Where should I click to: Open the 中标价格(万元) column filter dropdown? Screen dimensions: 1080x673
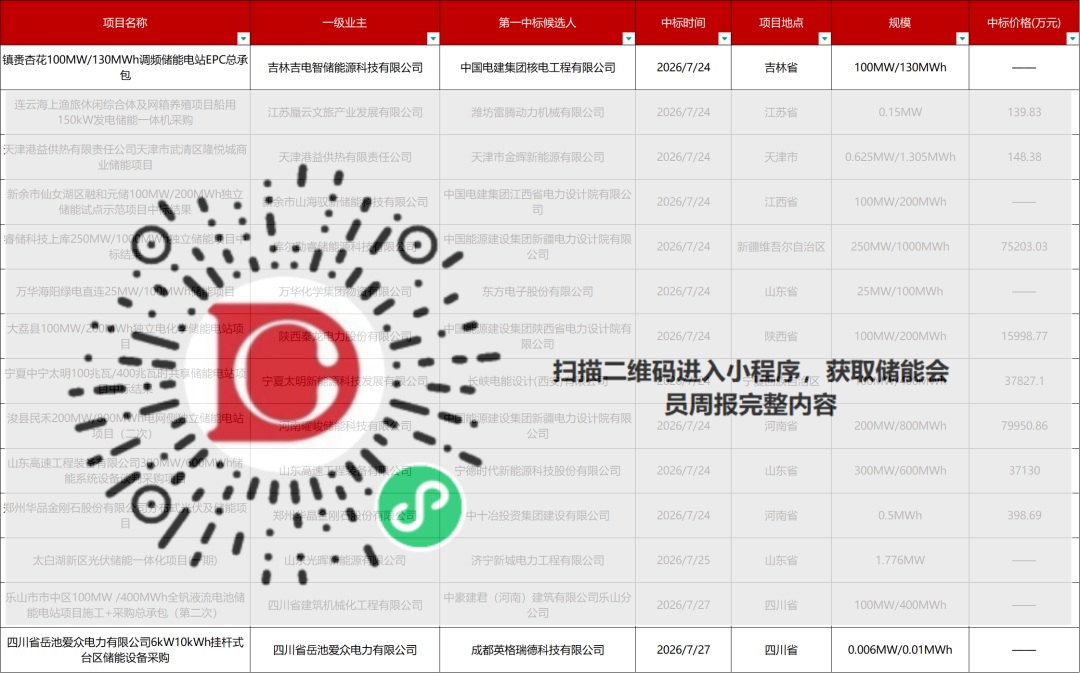point(1073,39)
